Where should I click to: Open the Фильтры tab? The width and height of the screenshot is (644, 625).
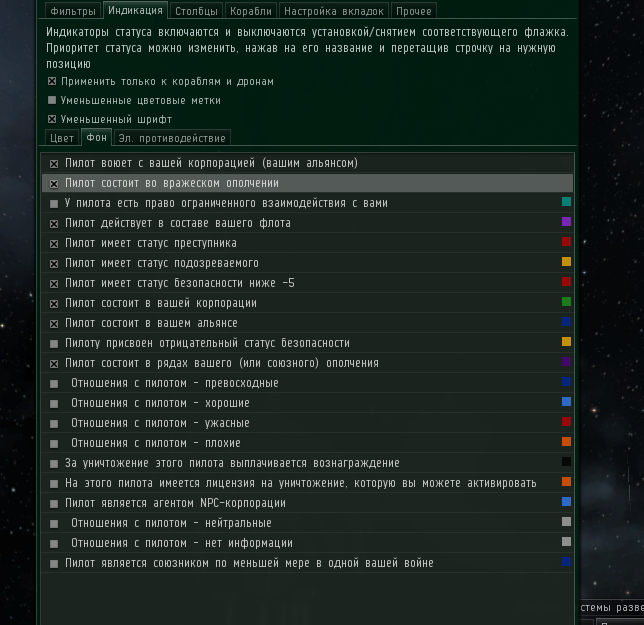[x=73, y=11]
